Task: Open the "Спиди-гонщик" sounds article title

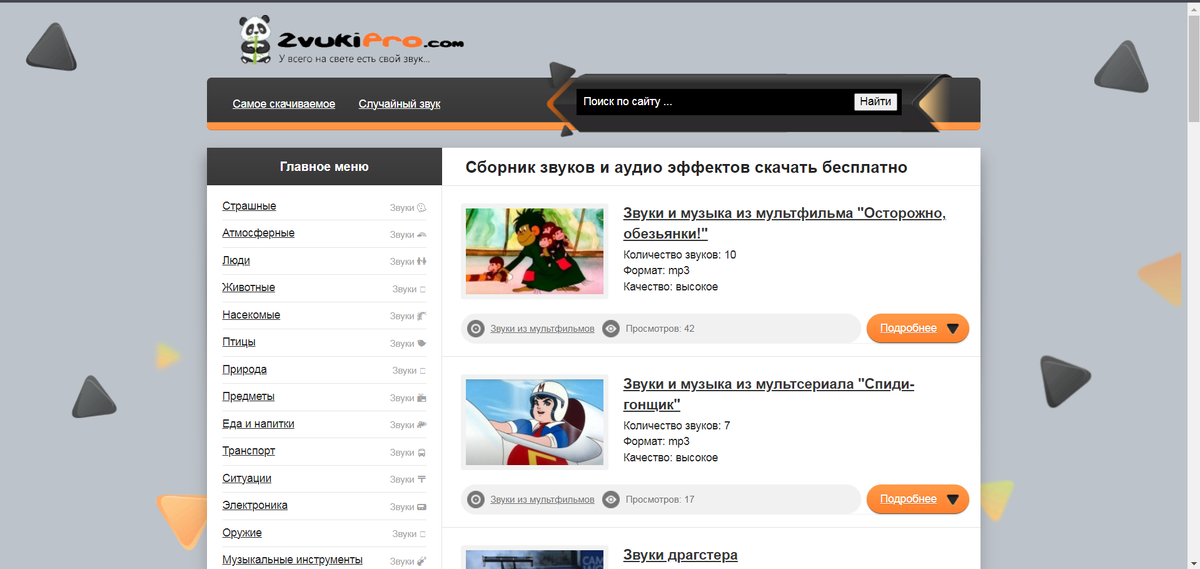Action: (768, 394)
